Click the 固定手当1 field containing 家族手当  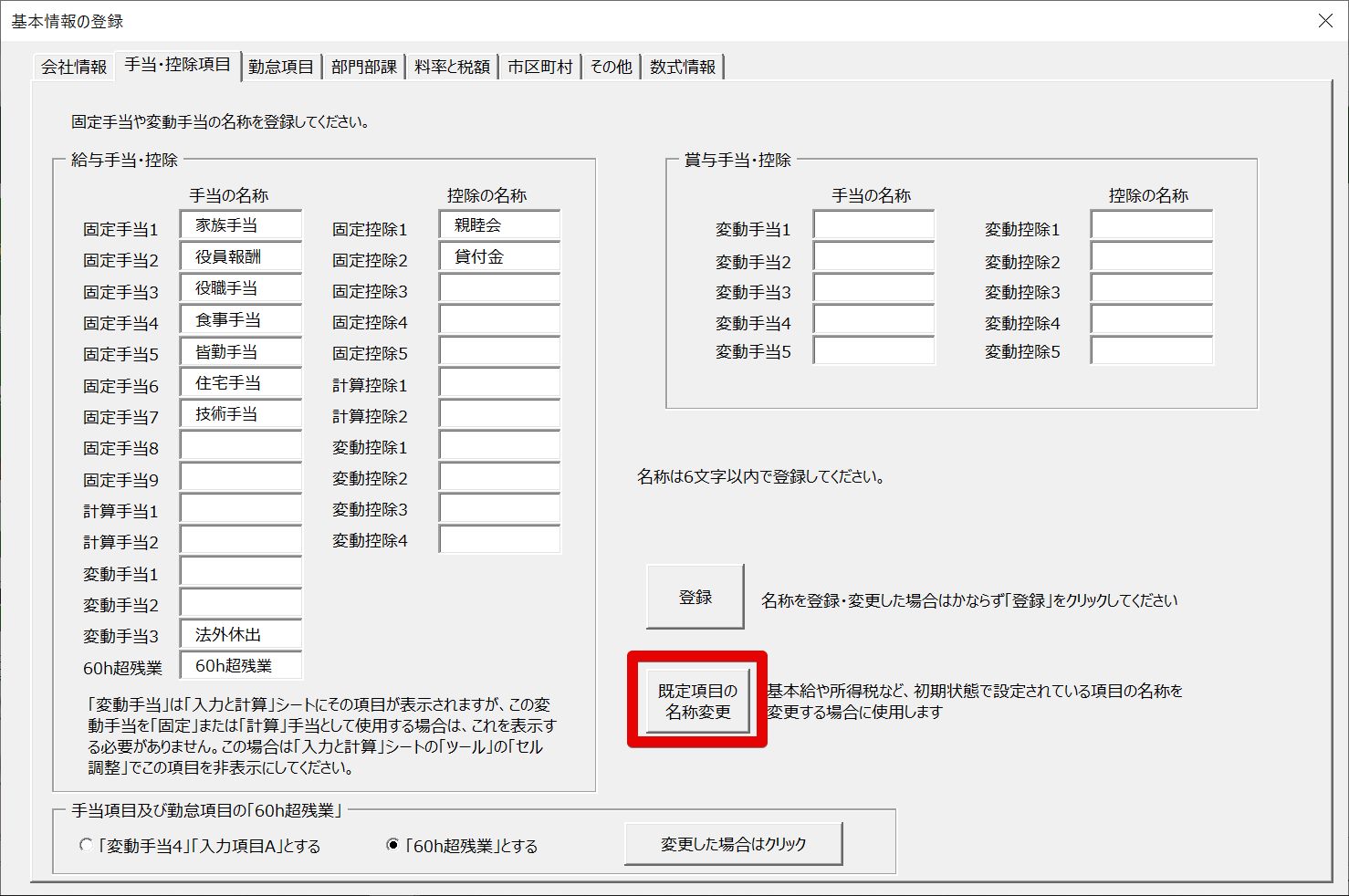241,225
